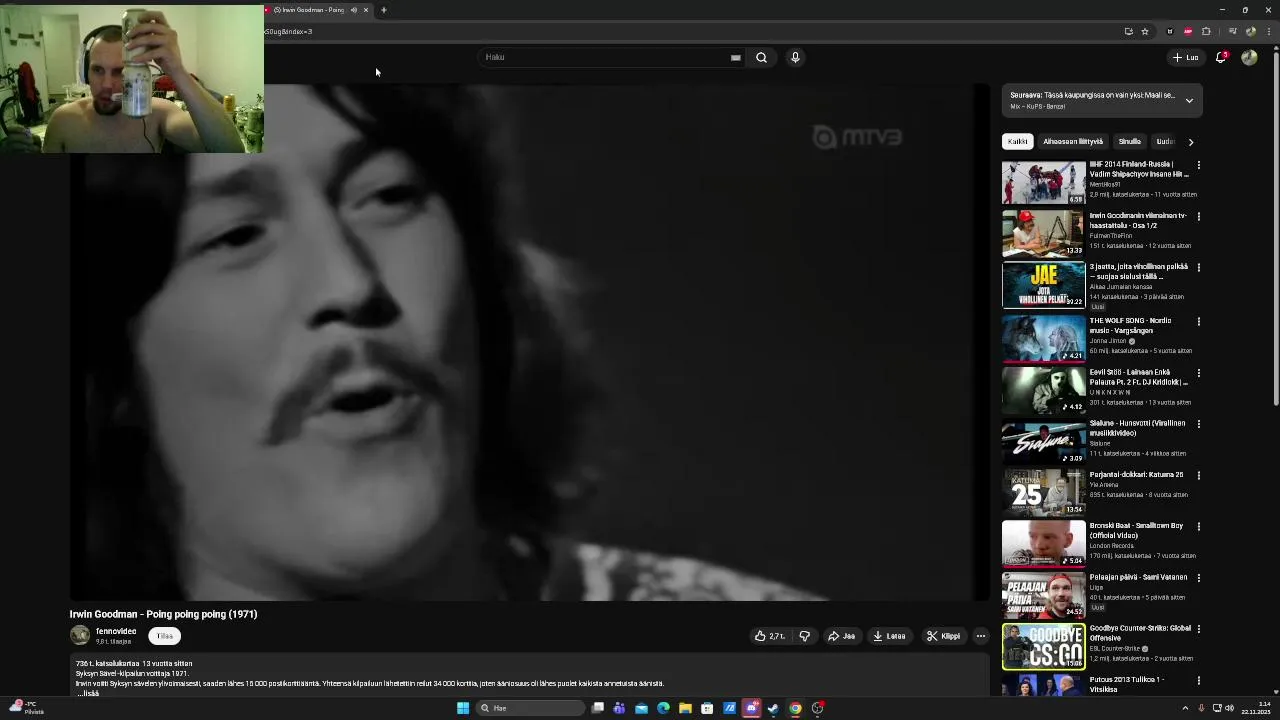1280x720 pixels.
Task: Select the Sinulle filter chip
Action: (x=1130, y=142)
